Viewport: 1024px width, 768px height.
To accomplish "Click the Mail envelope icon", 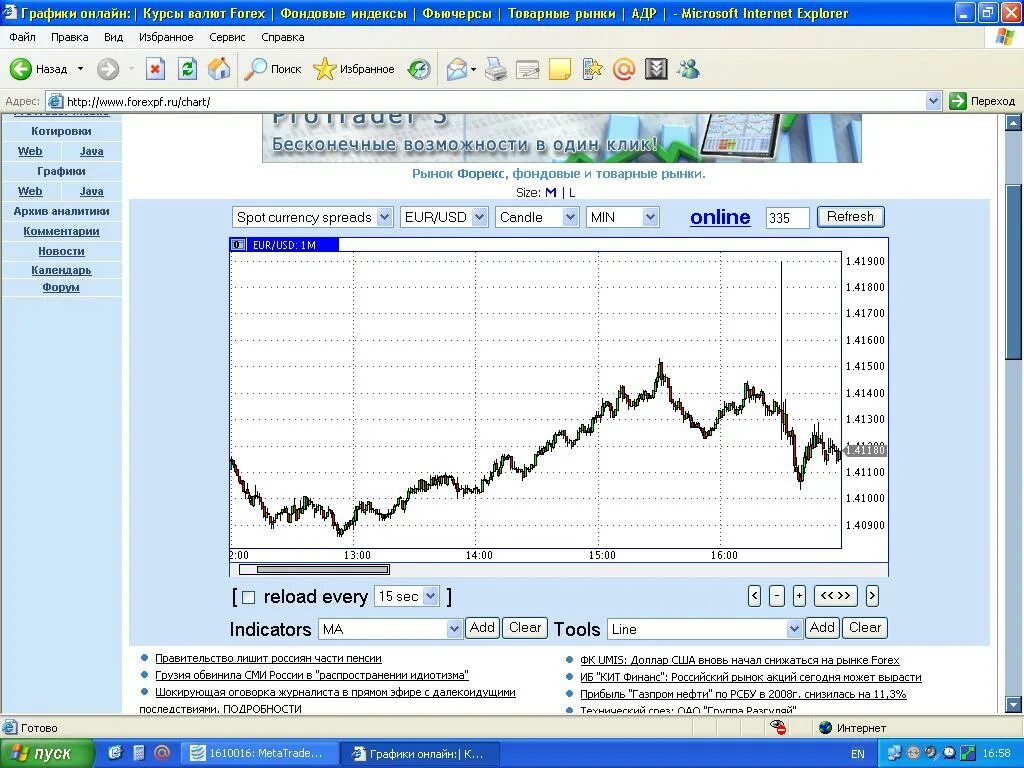I will point(457,69).
